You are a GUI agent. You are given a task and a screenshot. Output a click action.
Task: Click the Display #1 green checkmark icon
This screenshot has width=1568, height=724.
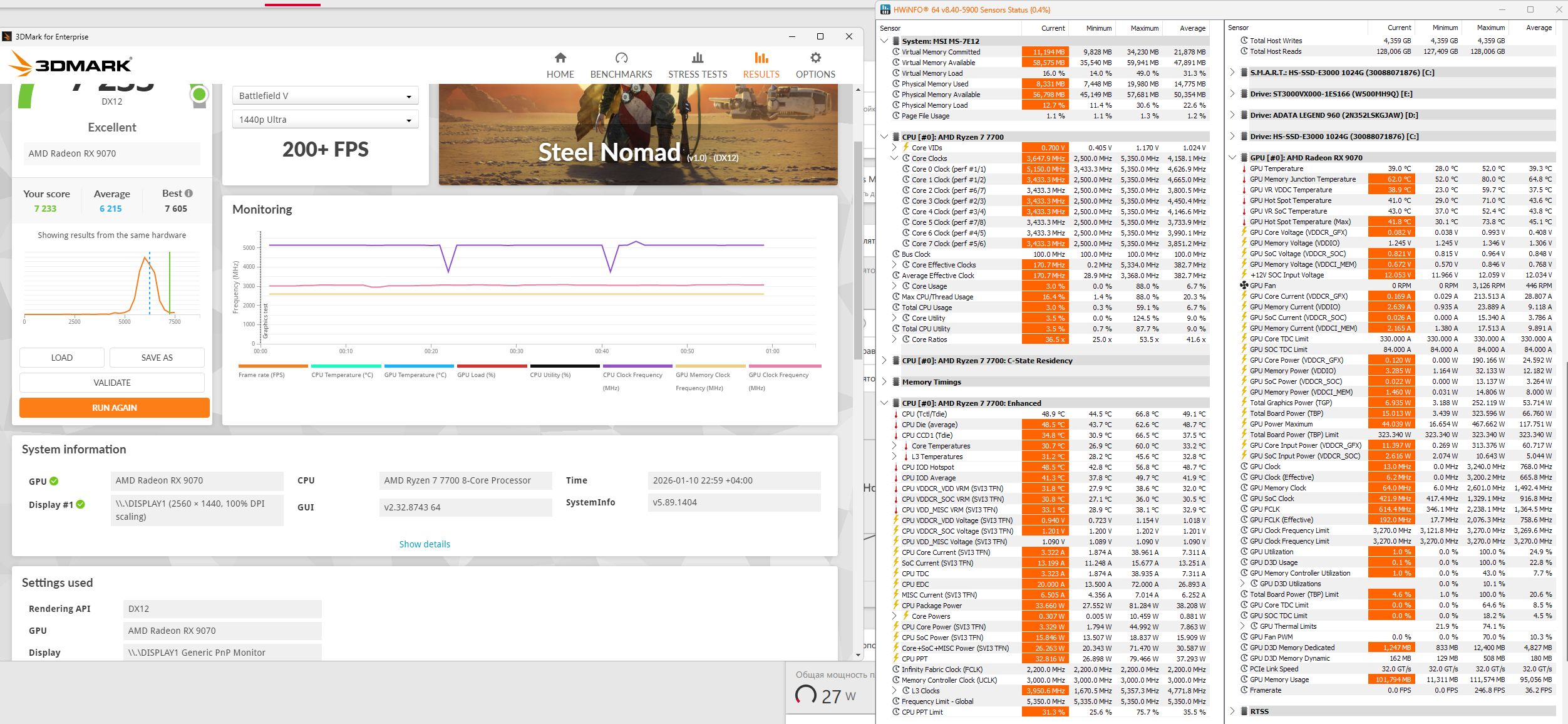click(x=81, y=504)
